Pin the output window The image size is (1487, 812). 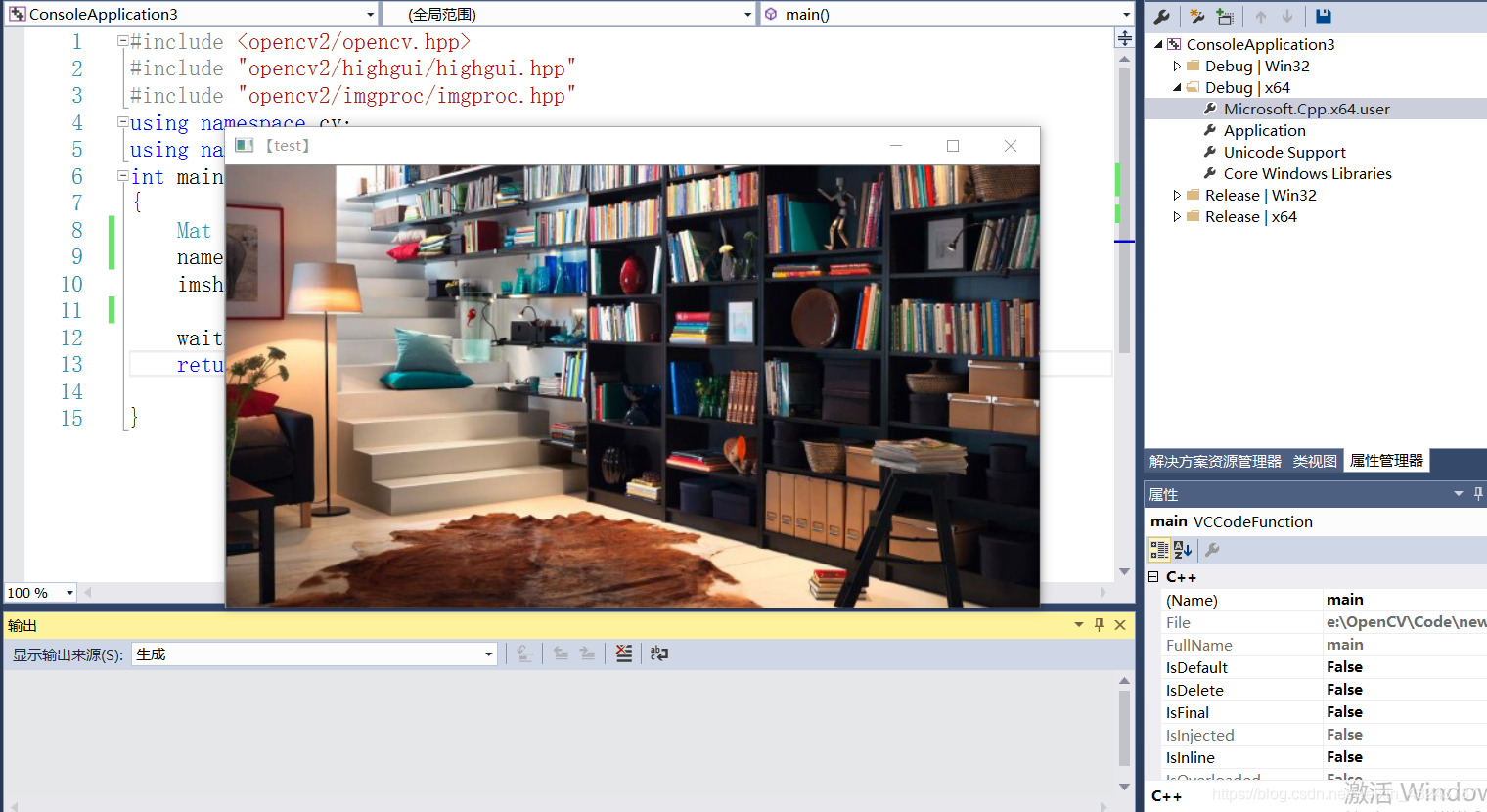pyautogui.click(x=1099, y=624)
